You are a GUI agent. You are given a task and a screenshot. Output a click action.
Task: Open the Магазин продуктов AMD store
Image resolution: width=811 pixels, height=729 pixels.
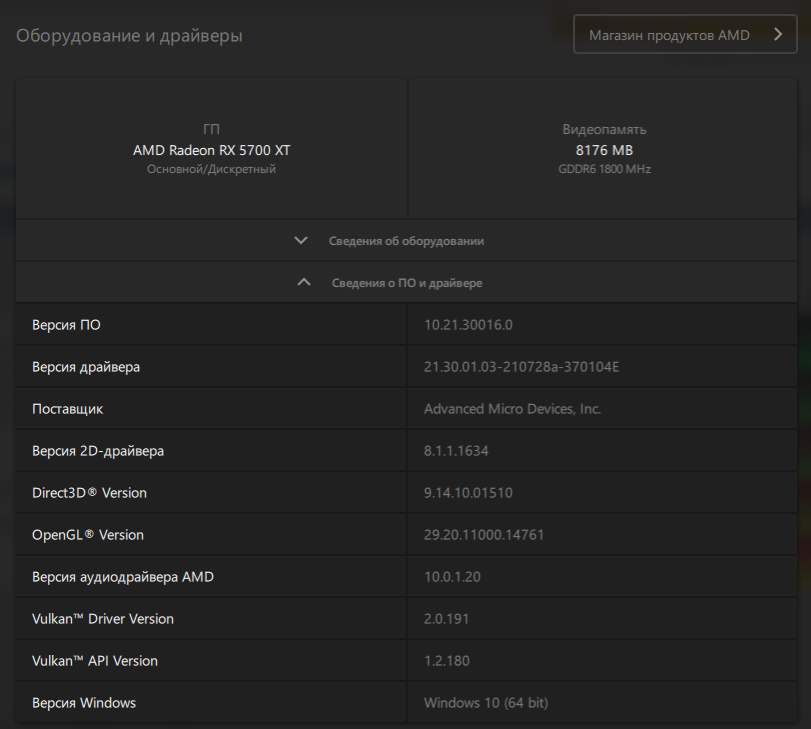point(669,35)
